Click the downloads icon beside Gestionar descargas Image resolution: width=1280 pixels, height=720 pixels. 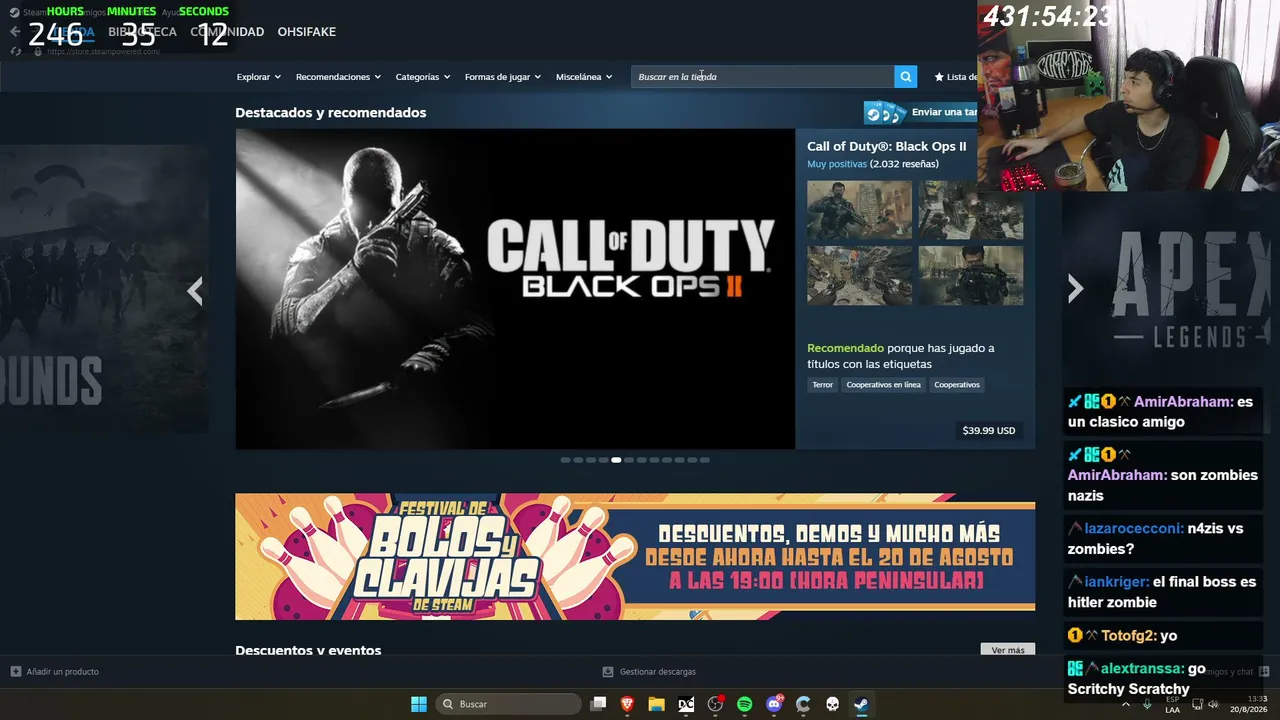tap(608, 672)
